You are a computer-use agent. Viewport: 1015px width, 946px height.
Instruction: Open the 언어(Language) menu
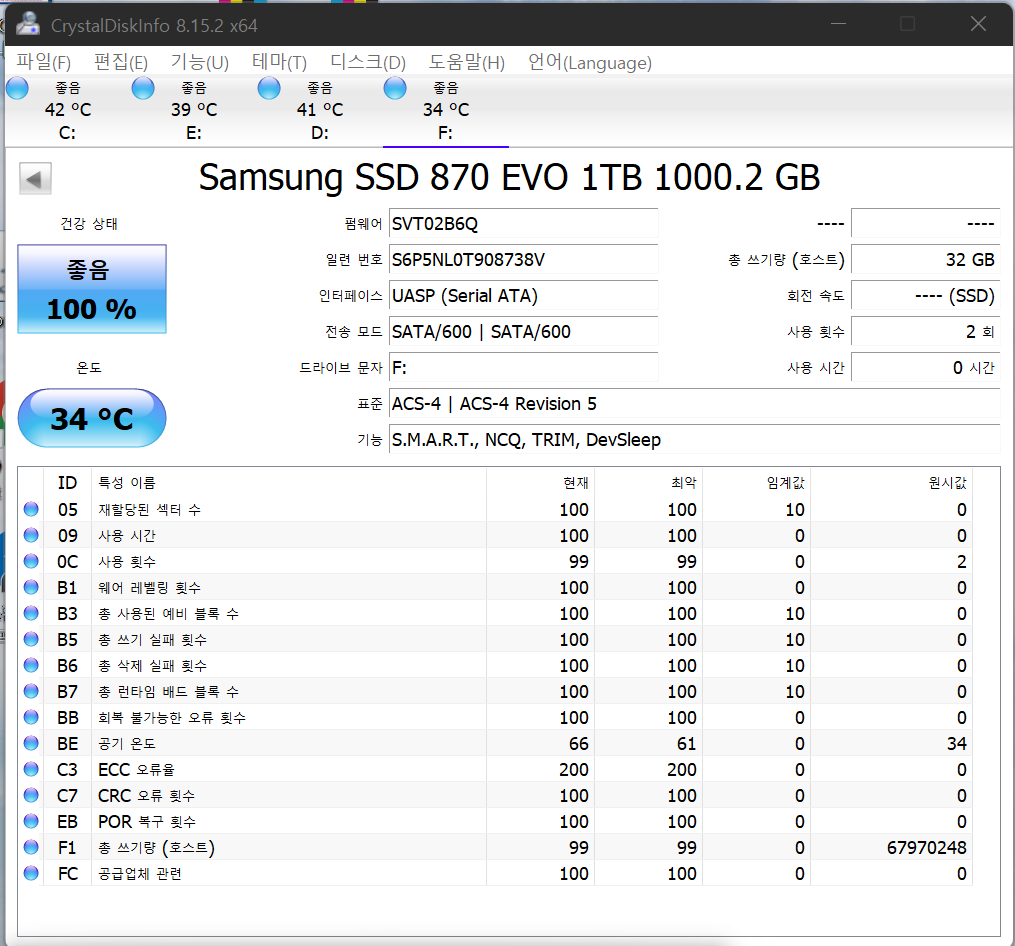coord(589,63)
